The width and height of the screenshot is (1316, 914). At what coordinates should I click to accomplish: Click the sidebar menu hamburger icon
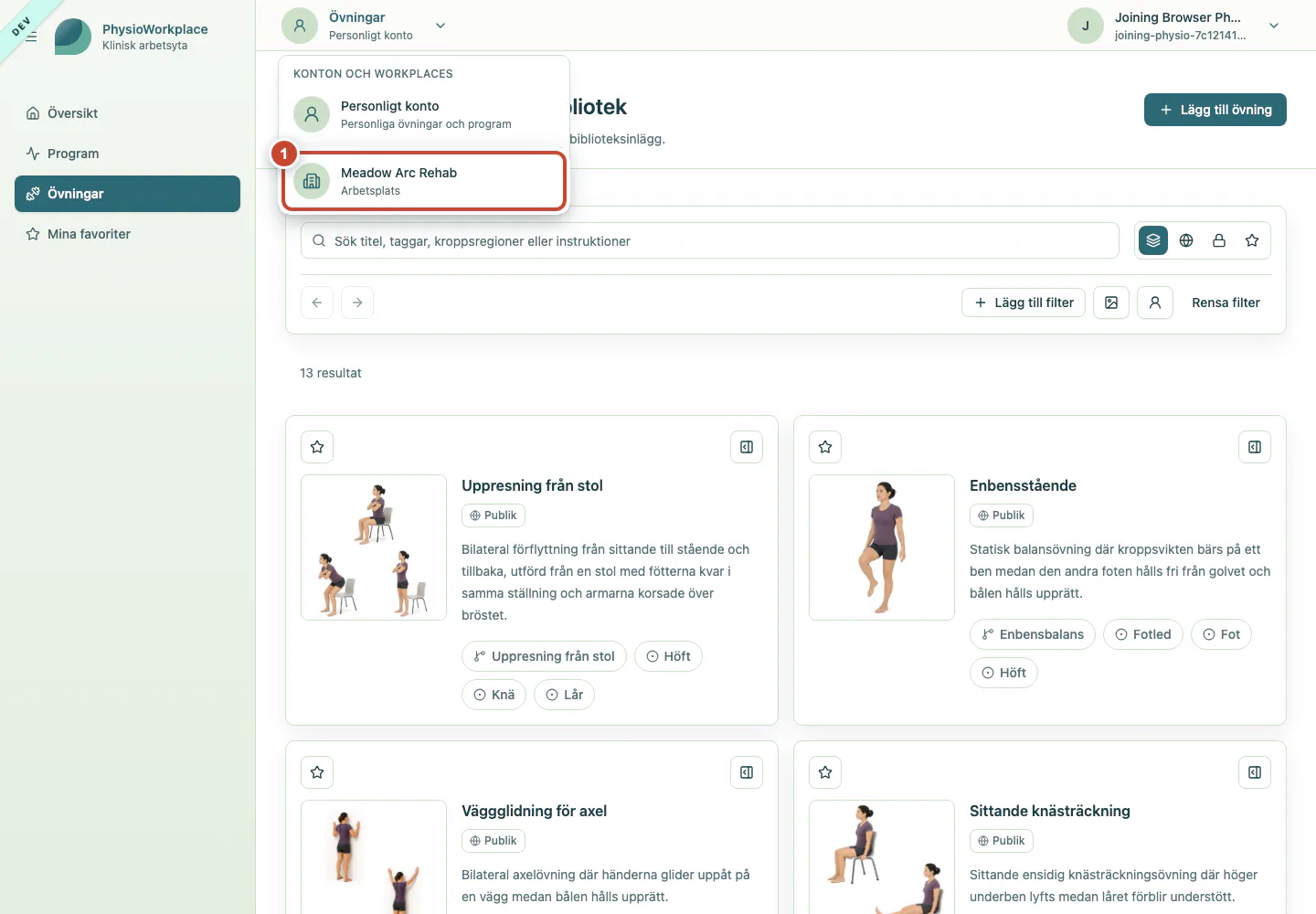pos(31,37)
